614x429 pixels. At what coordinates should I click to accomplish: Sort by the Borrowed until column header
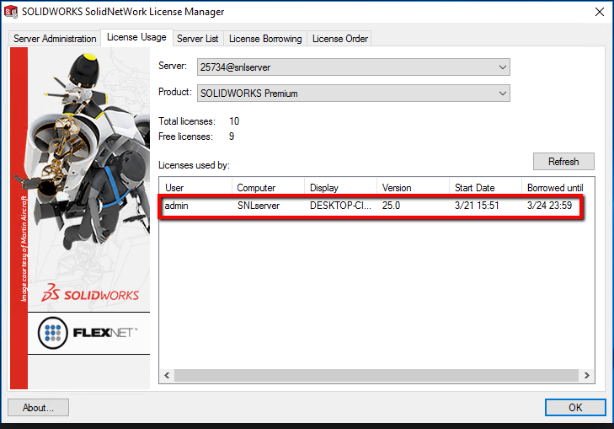tap(555, 187)
